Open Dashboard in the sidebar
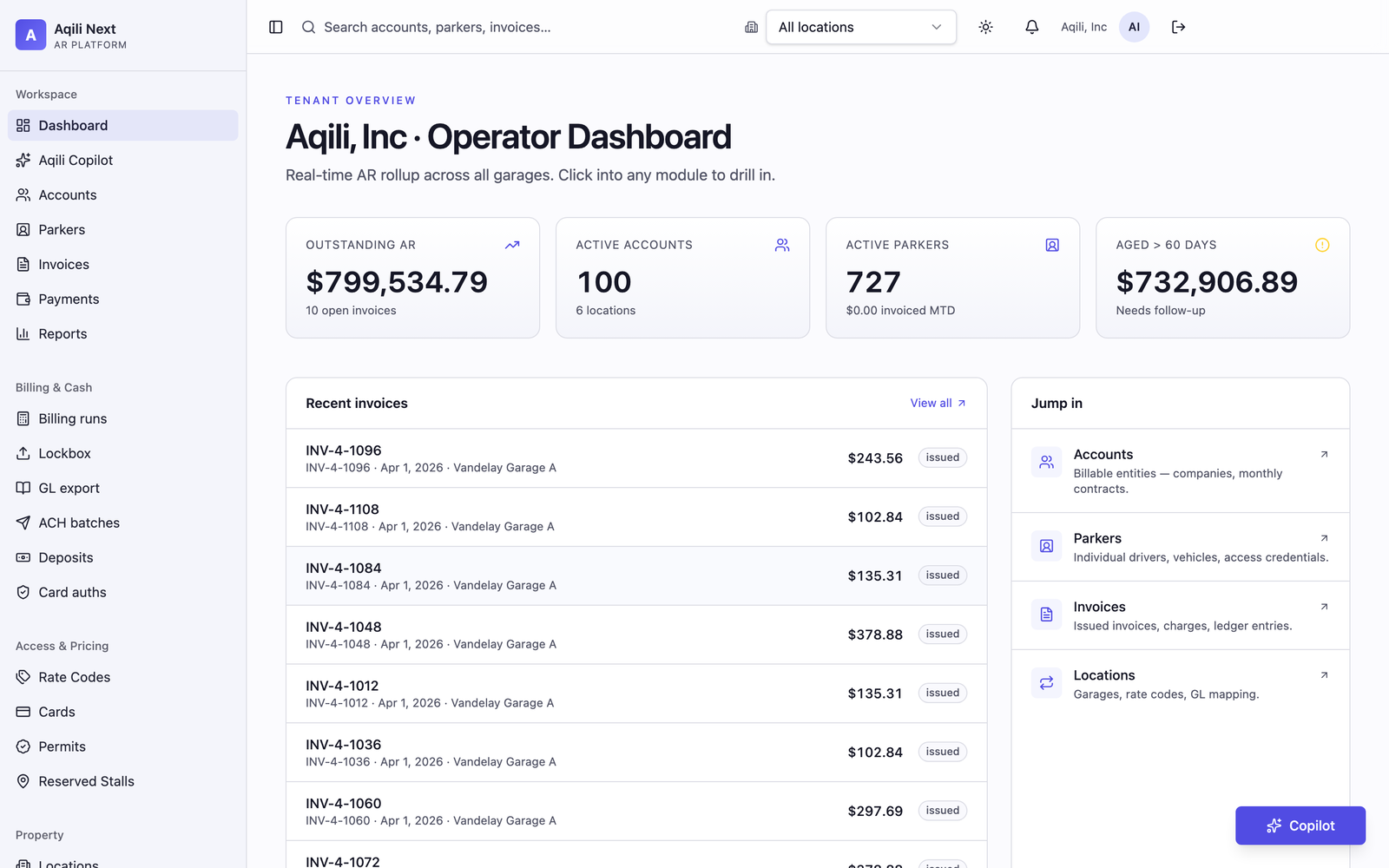Image resolution: width=1389 pixels, height=868 pixels. 122,125
